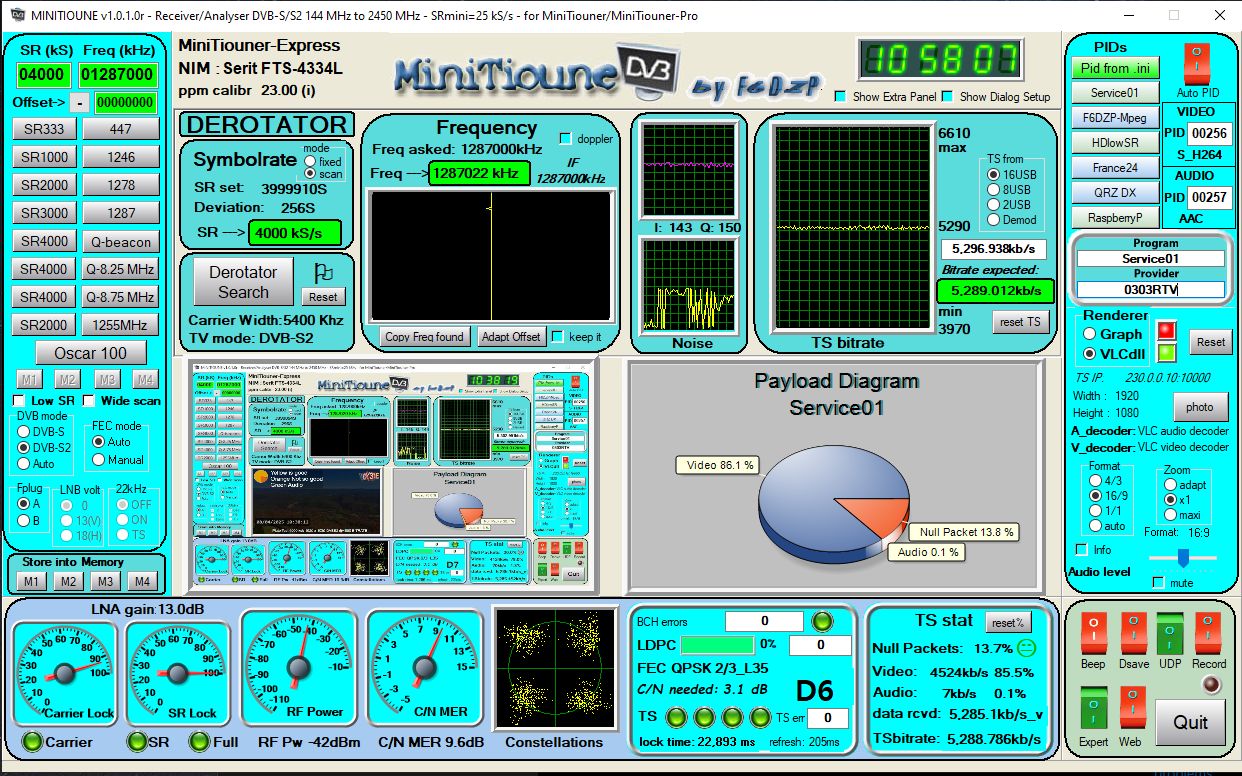Check the mute checkbox

[x=1159, y=582]
